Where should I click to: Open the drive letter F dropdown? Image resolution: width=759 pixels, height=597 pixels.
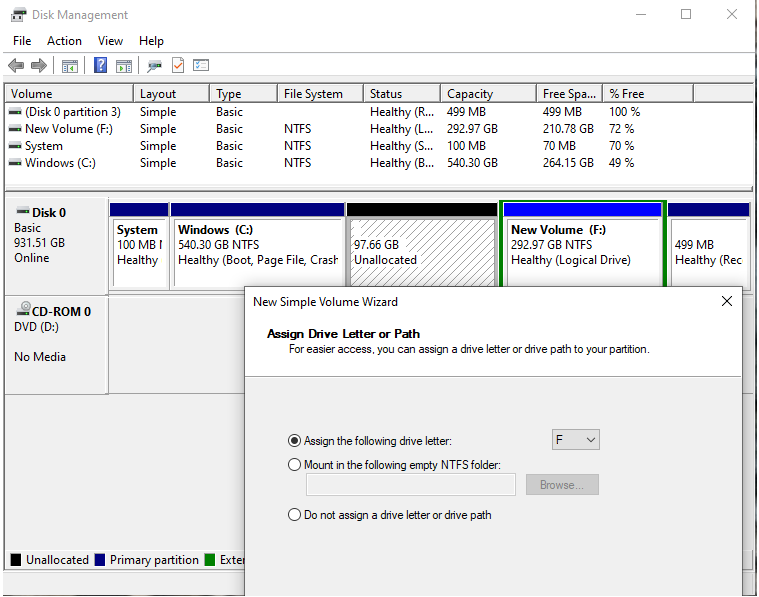[x=576, y=440]
